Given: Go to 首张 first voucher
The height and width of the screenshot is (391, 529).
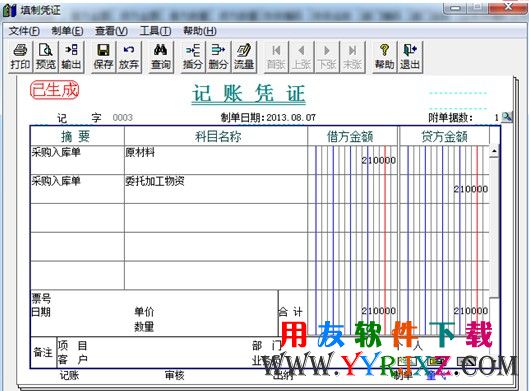Looking at the screenshot, I should coord(276,57).
